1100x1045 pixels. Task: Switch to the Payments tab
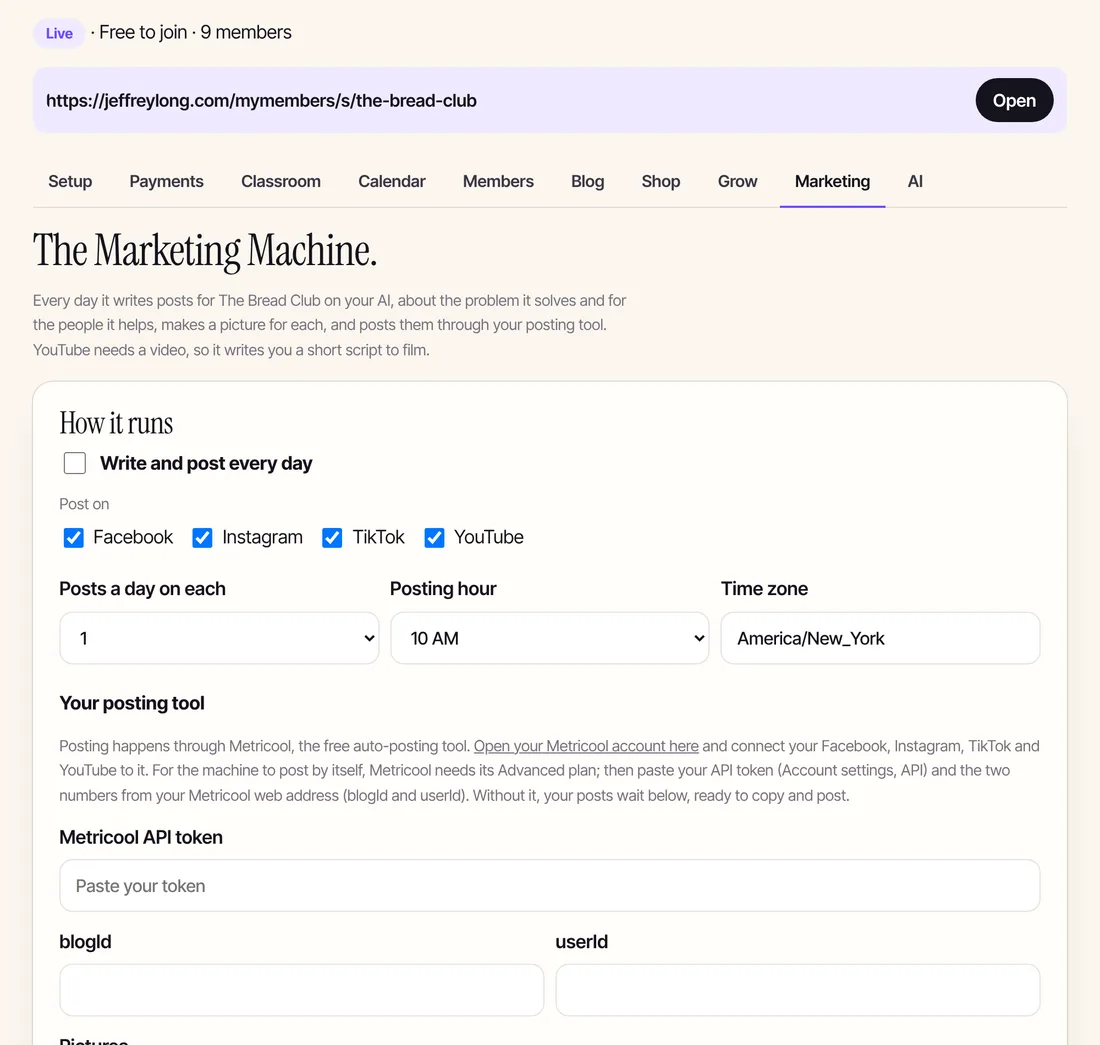click(166, 182)
